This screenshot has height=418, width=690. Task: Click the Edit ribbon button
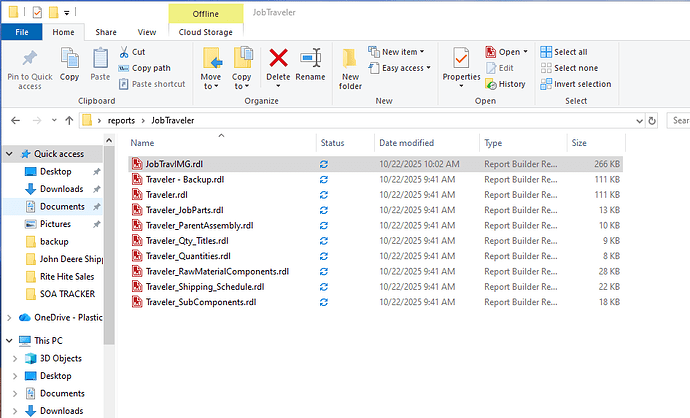[x=500, y=68]
